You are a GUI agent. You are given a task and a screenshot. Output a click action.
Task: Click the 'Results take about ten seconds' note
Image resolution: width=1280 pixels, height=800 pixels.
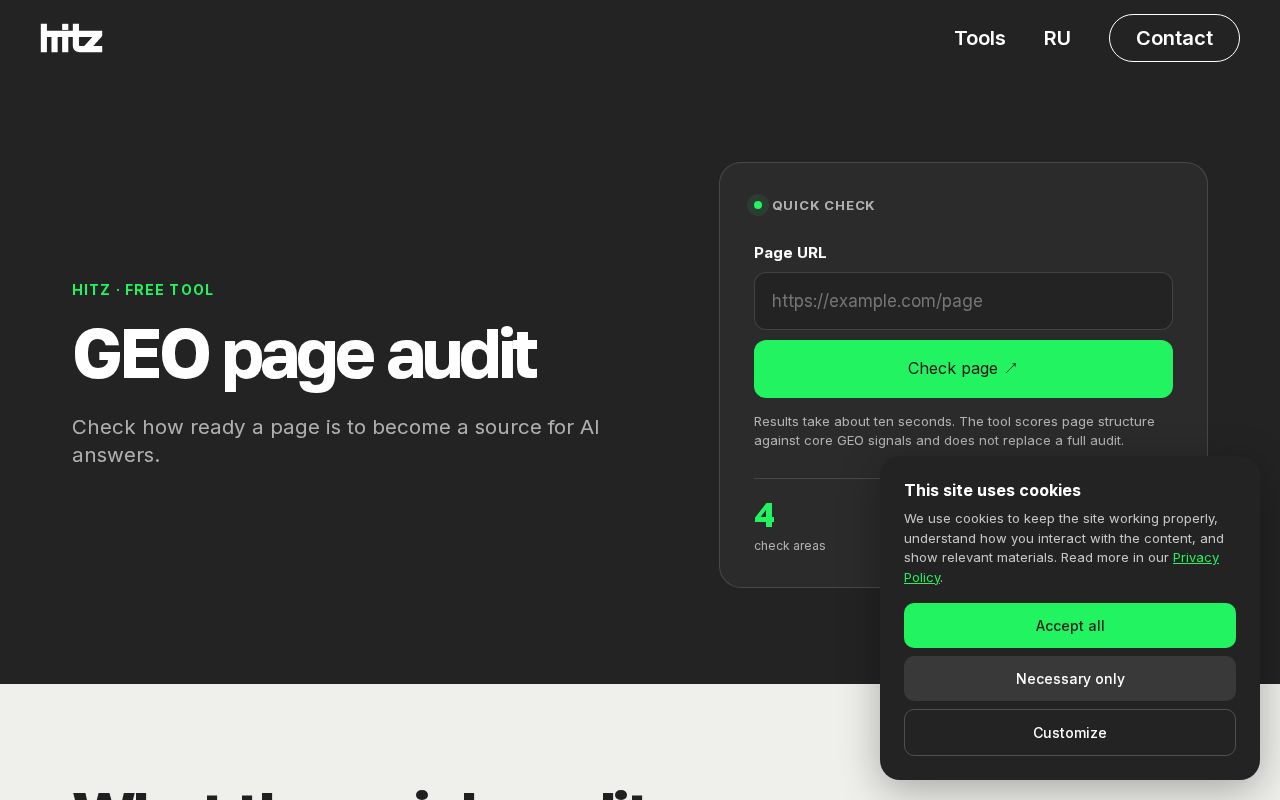(x=954, y=431)
